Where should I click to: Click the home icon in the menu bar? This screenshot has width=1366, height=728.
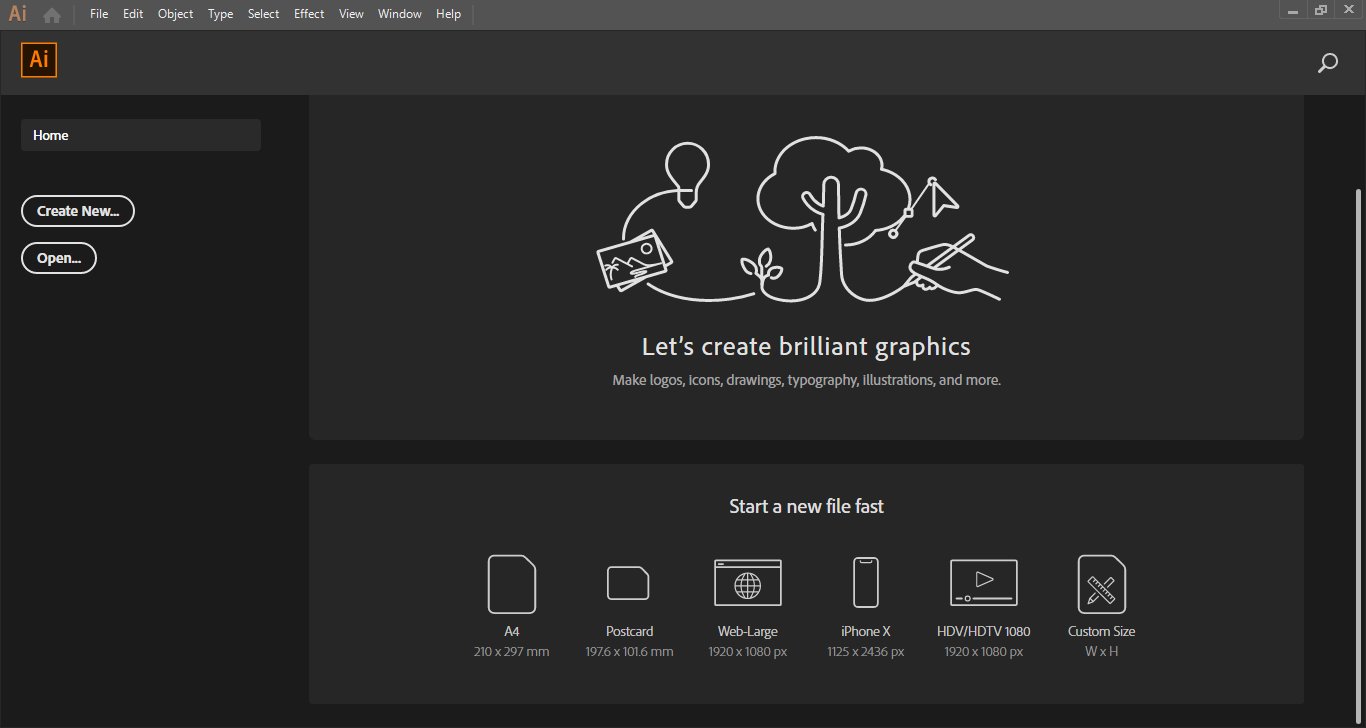tap(52, 15)
